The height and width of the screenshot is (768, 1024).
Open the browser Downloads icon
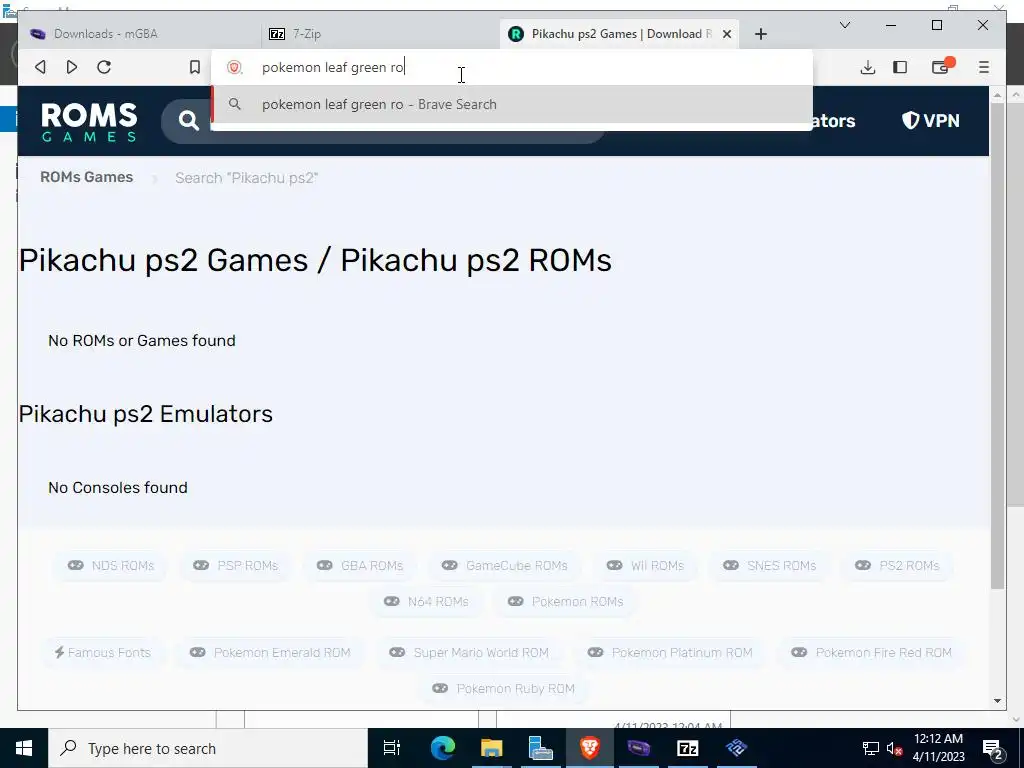867,67
